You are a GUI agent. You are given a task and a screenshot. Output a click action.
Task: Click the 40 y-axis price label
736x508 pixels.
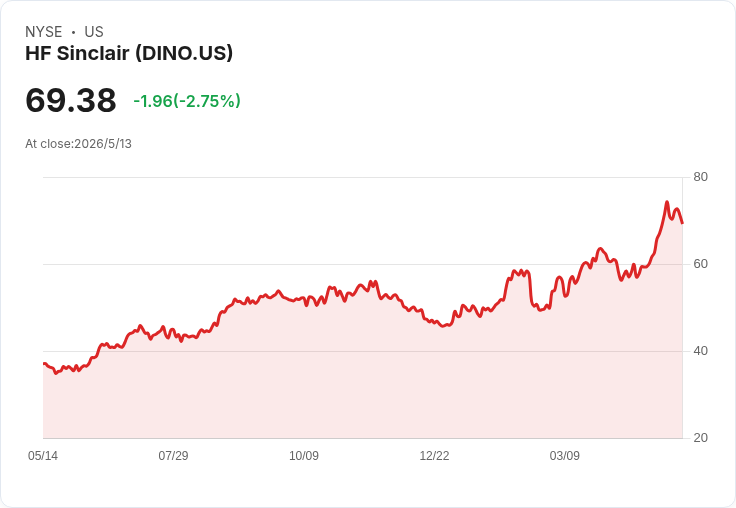(700, 351)
